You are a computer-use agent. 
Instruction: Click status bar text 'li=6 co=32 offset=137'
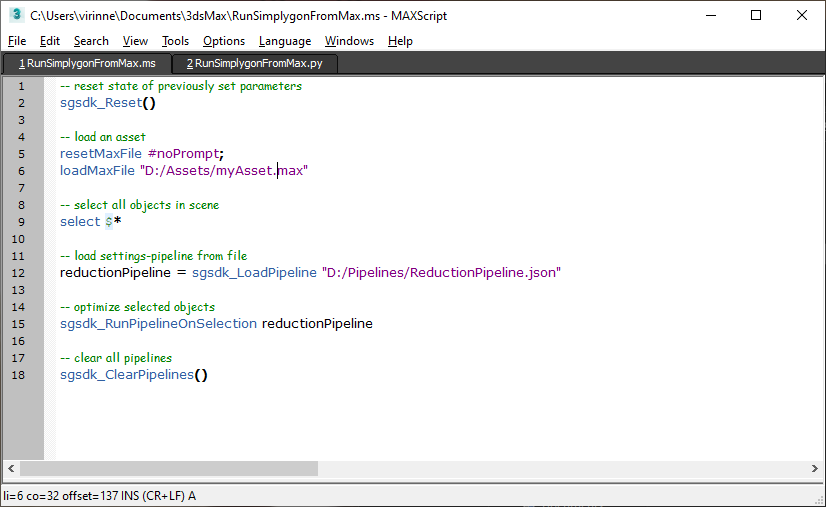click(61, 496)
